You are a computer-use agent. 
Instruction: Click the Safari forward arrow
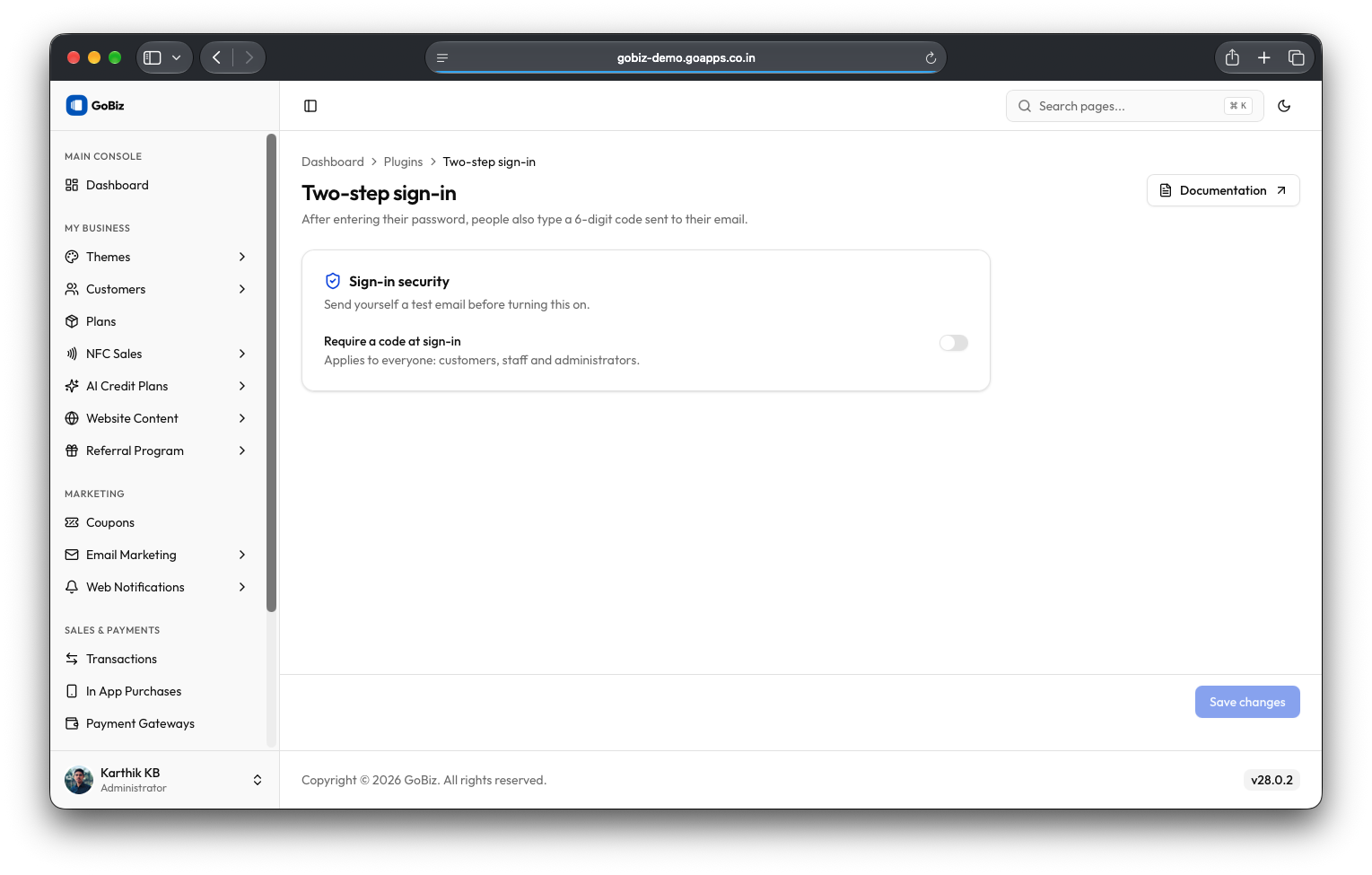[x=249, y=57]
